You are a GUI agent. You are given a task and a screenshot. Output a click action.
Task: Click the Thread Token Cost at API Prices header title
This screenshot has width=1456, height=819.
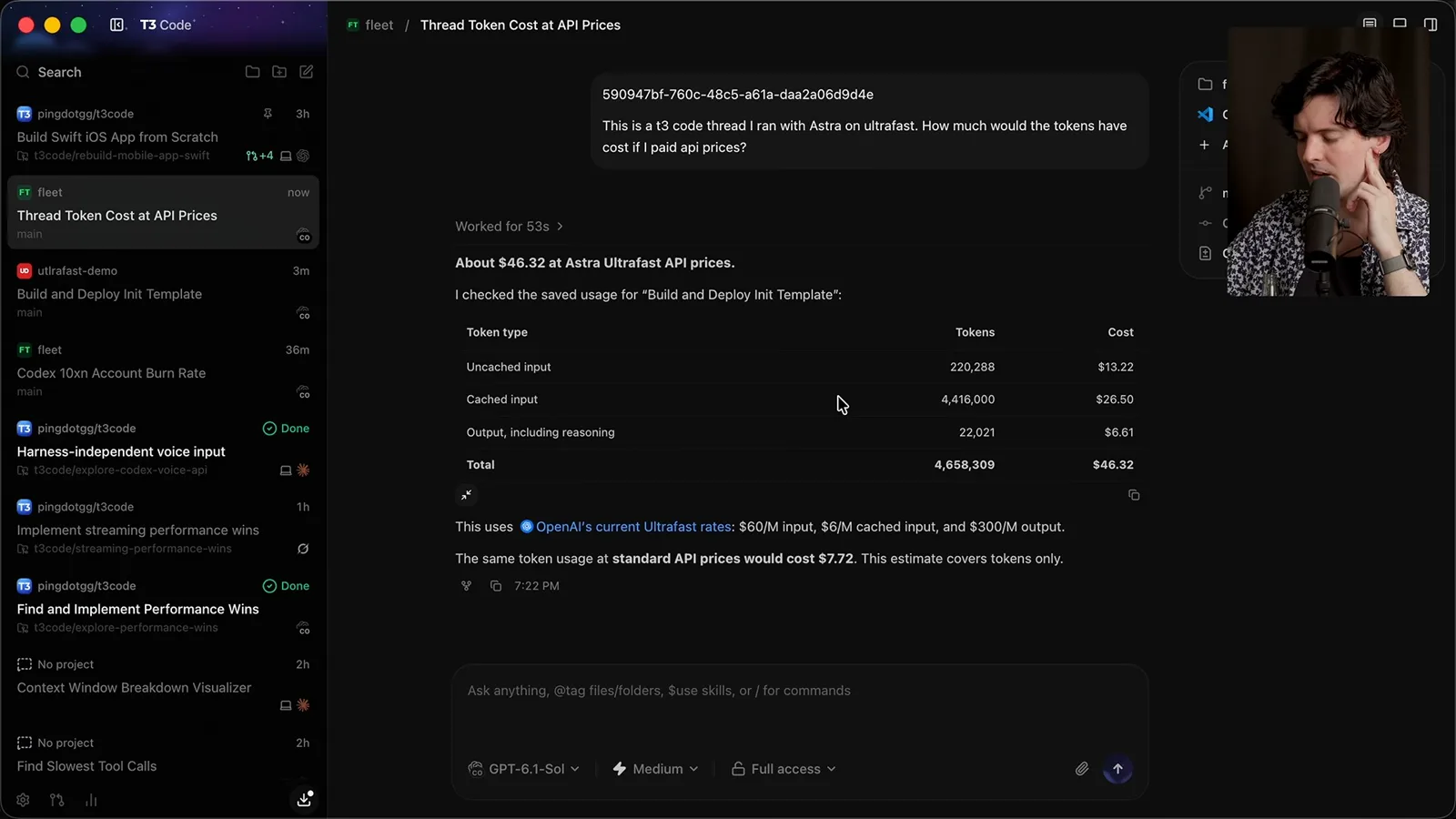[x=521, y=25]
